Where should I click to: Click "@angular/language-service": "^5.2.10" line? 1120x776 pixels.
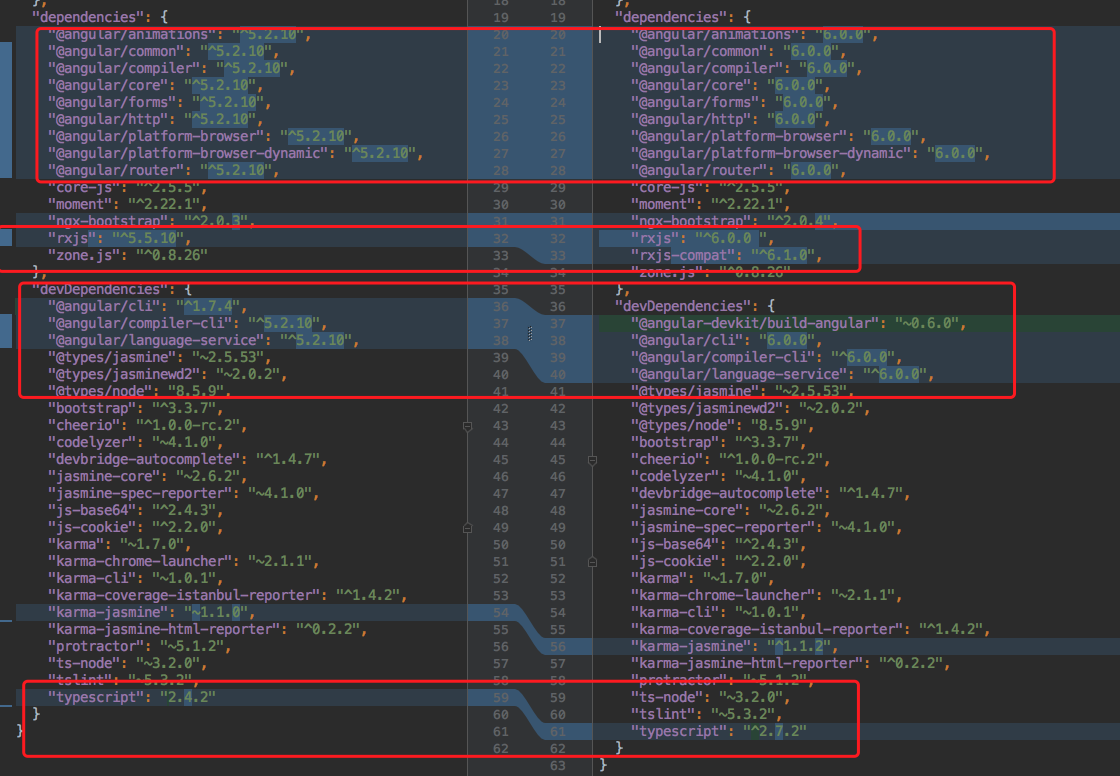coord(203,341)
